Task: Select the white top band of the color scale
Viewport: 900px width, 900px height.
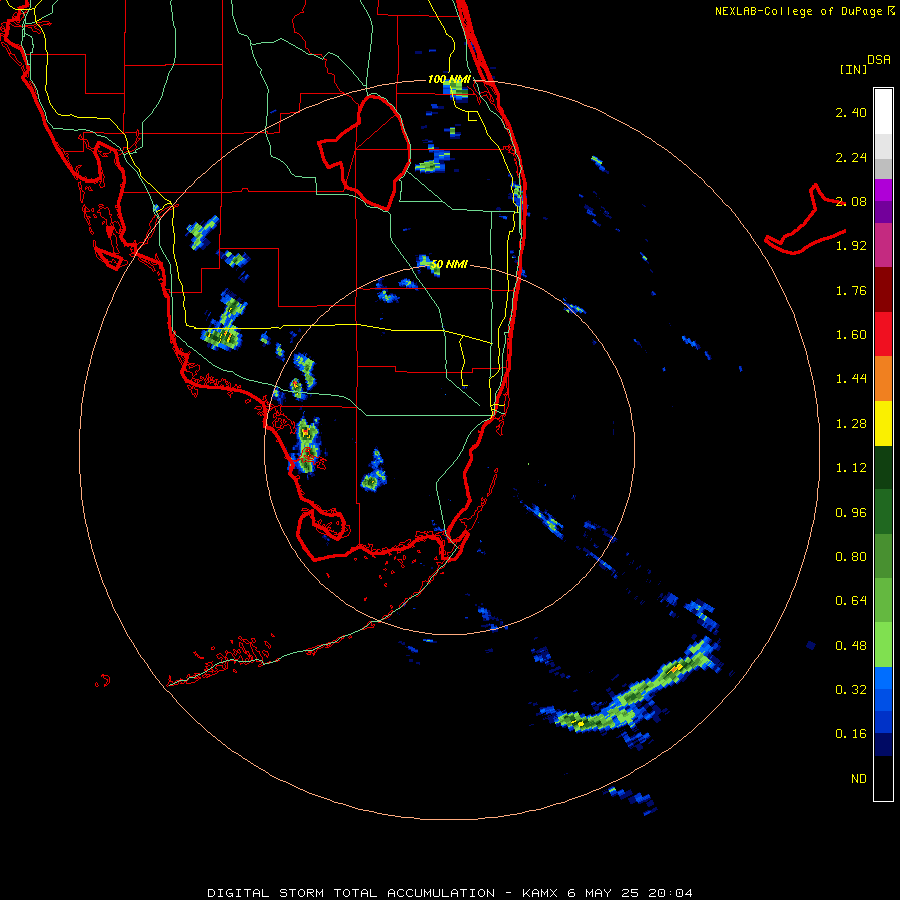Action: [883, 112]
